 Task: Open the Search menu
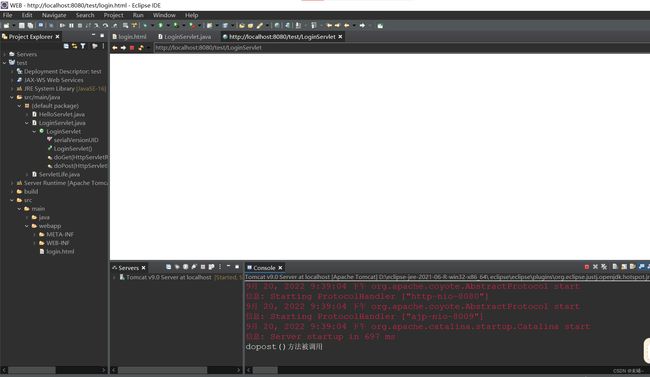coord(85,15)
